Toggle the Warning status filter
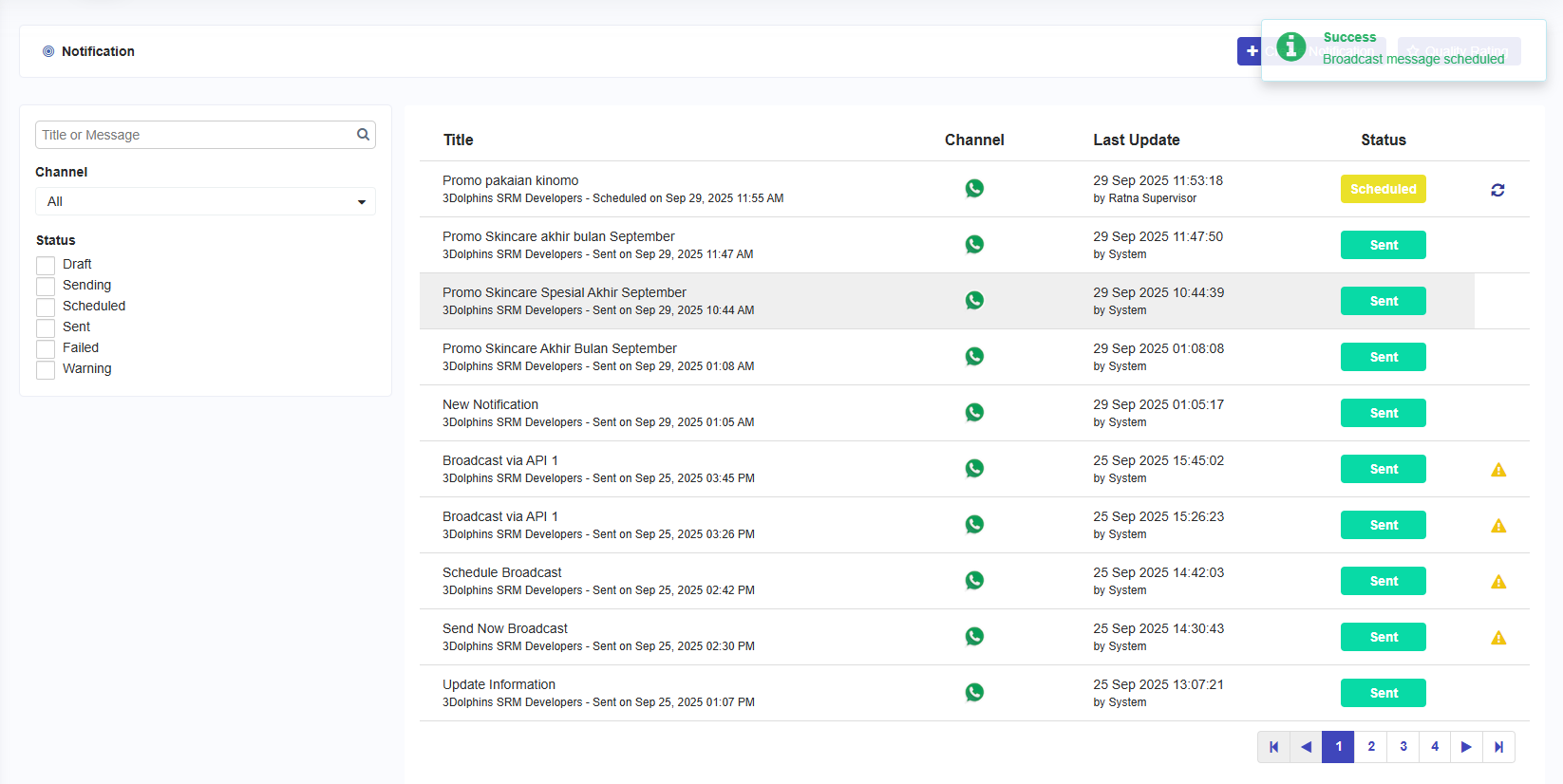Screen dimensions: 1563x784 [x=46, y=369]
